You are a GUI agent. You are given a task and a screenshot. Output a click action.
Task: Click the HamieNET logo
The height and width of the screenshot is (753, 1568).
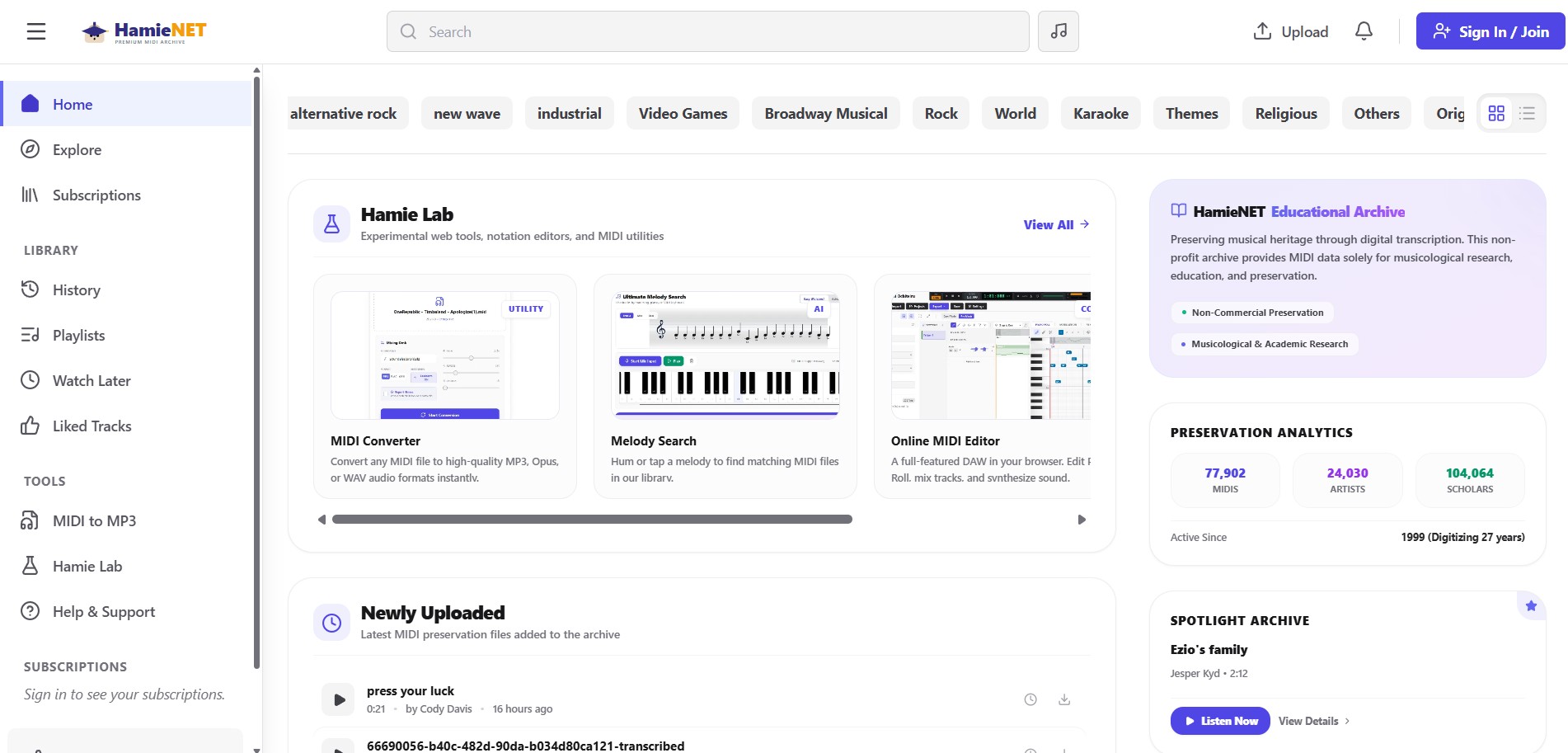pos(143,31)
